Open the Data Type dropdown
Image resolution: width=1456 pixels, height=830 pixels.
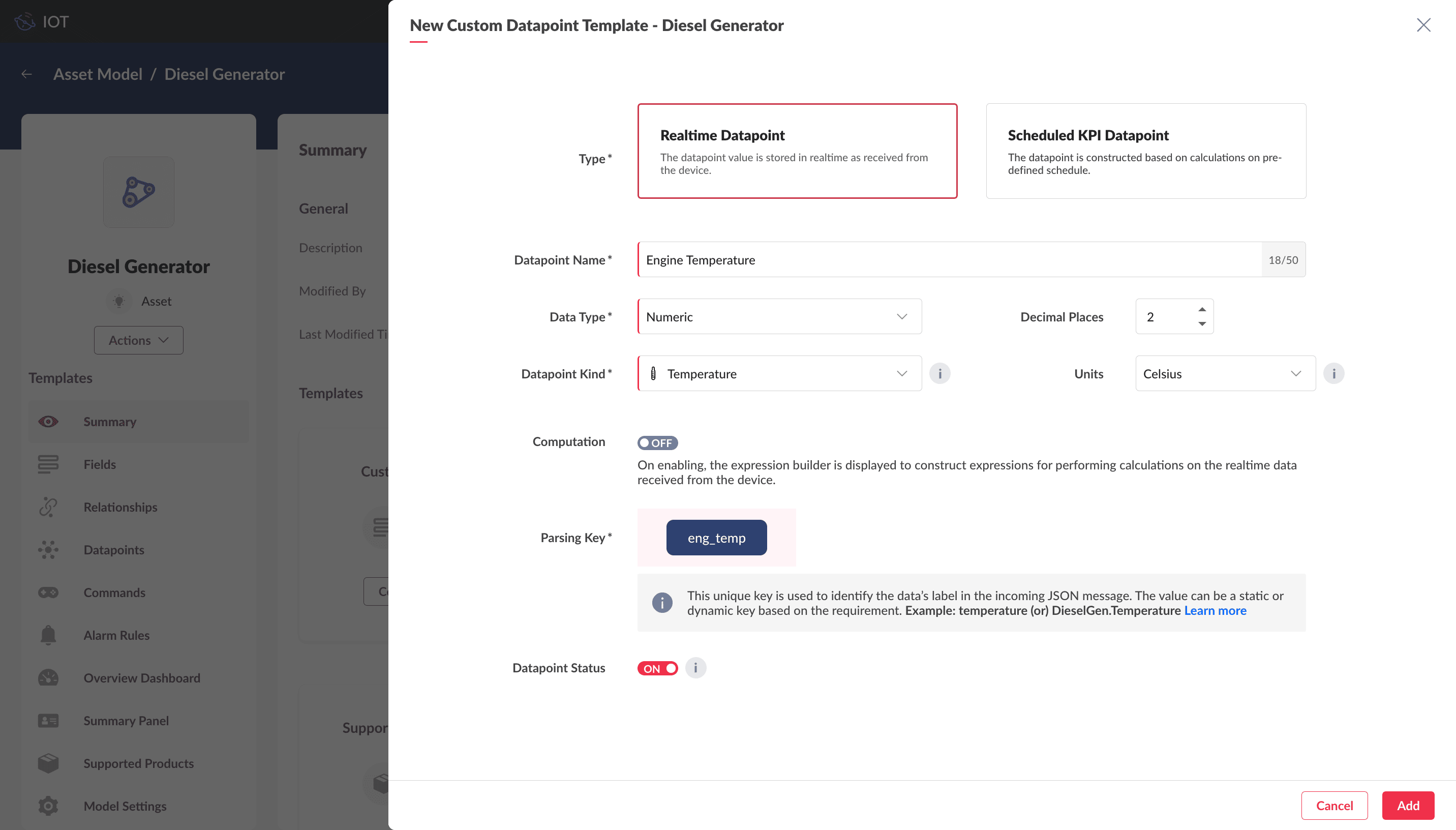pyautogui.click(x=779, y=316)
